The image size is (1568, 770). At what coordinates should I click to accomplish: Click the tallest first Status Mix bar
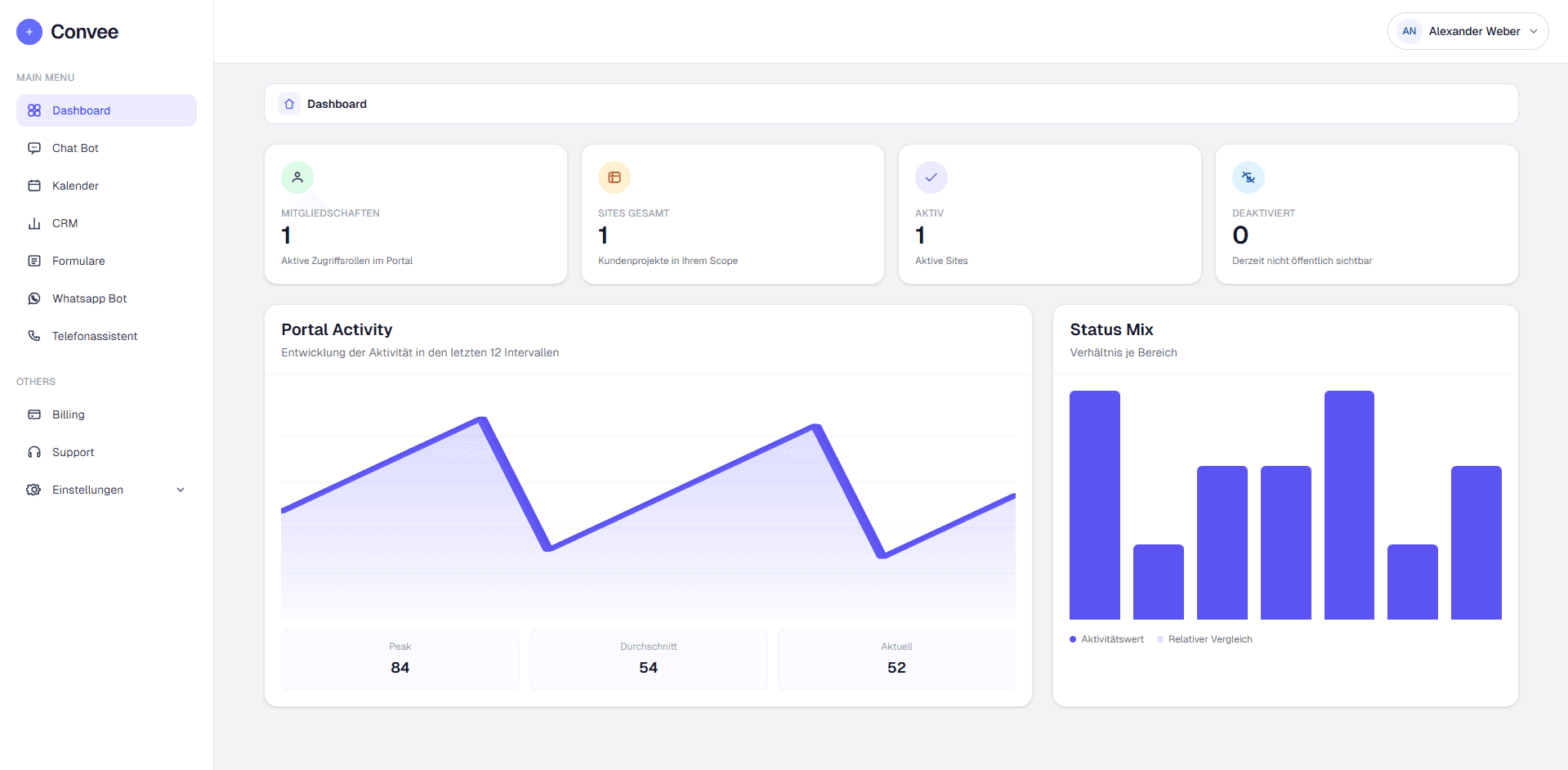(x=1094, y=504)
